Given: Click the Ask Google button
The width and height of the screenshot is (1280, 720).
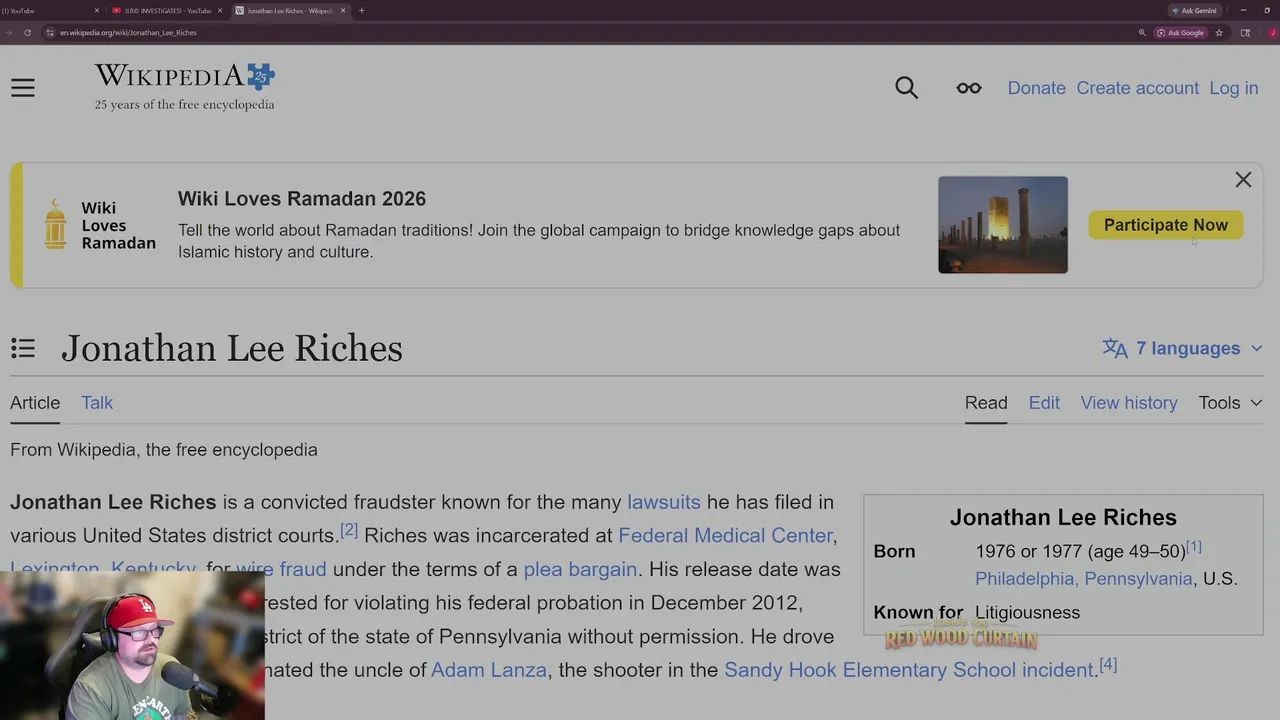Looking at the screenshot, I should 1181,33.
